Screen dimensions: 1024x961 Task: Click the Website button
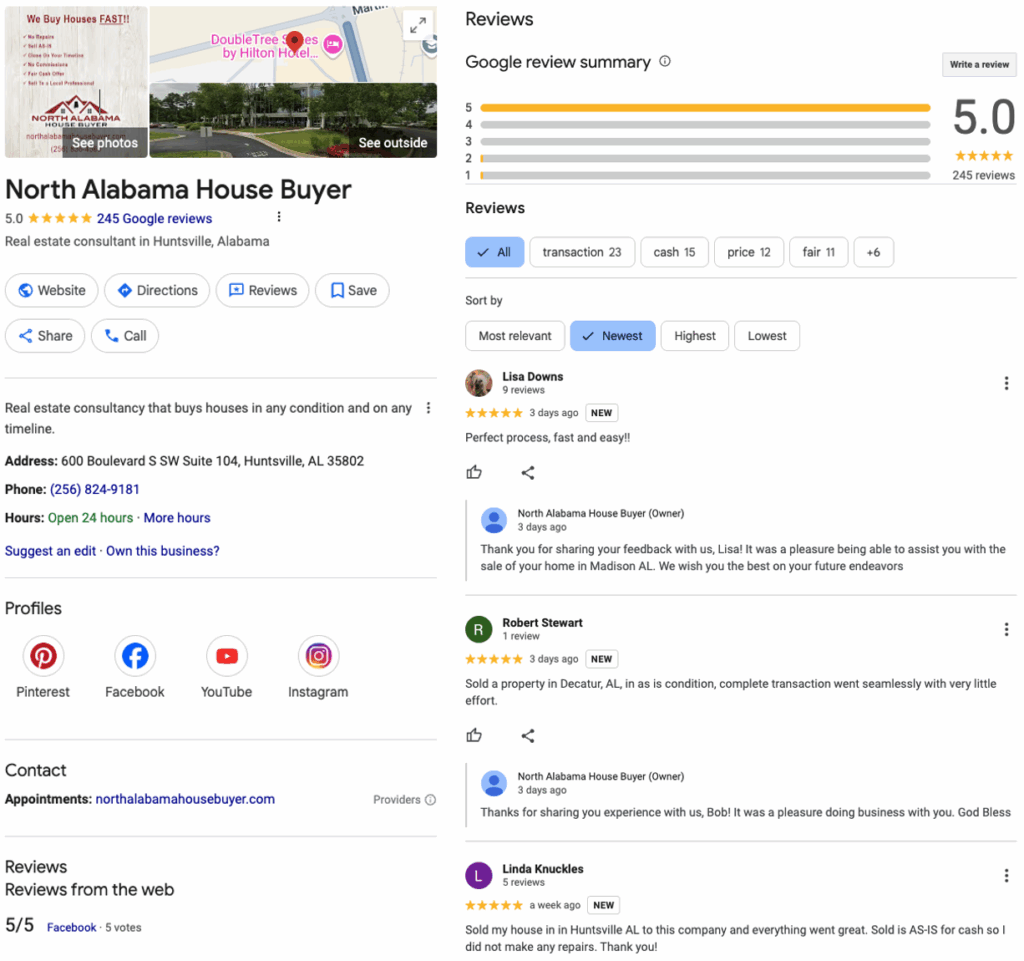tap(52, 291)
